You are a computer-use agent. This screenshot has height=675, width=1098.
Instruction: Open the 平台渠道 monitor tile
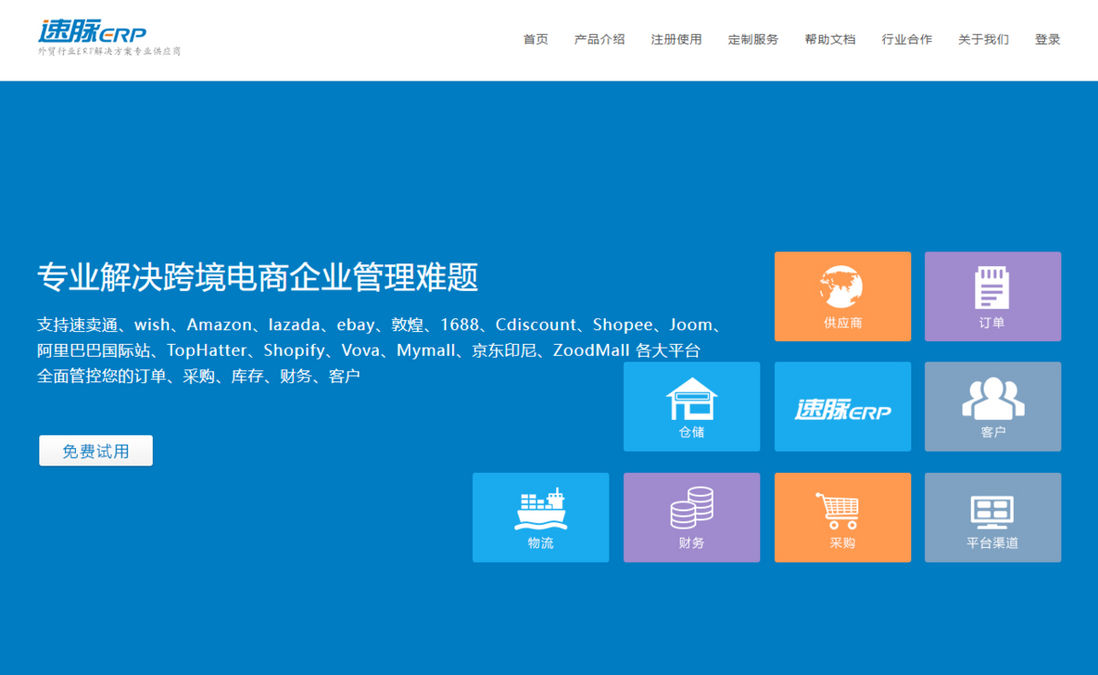992,517
